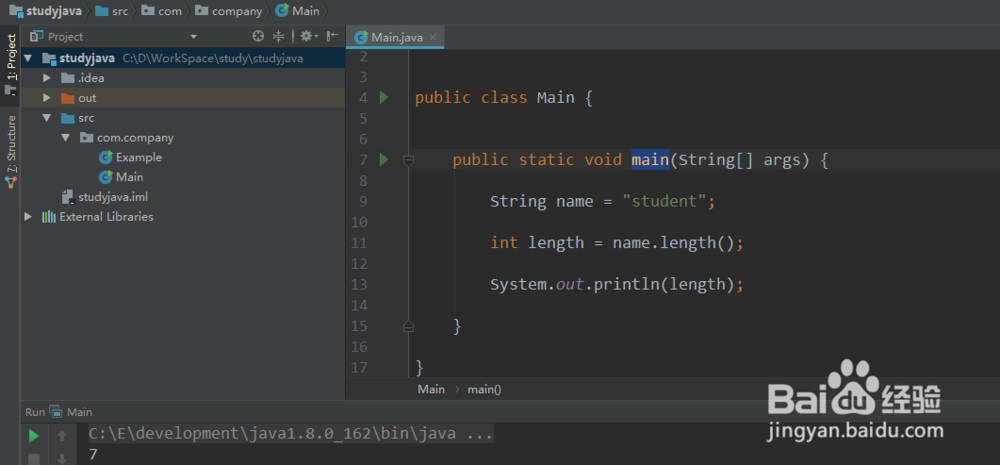Click the class name Main in line 4

[x=555, y=98]
